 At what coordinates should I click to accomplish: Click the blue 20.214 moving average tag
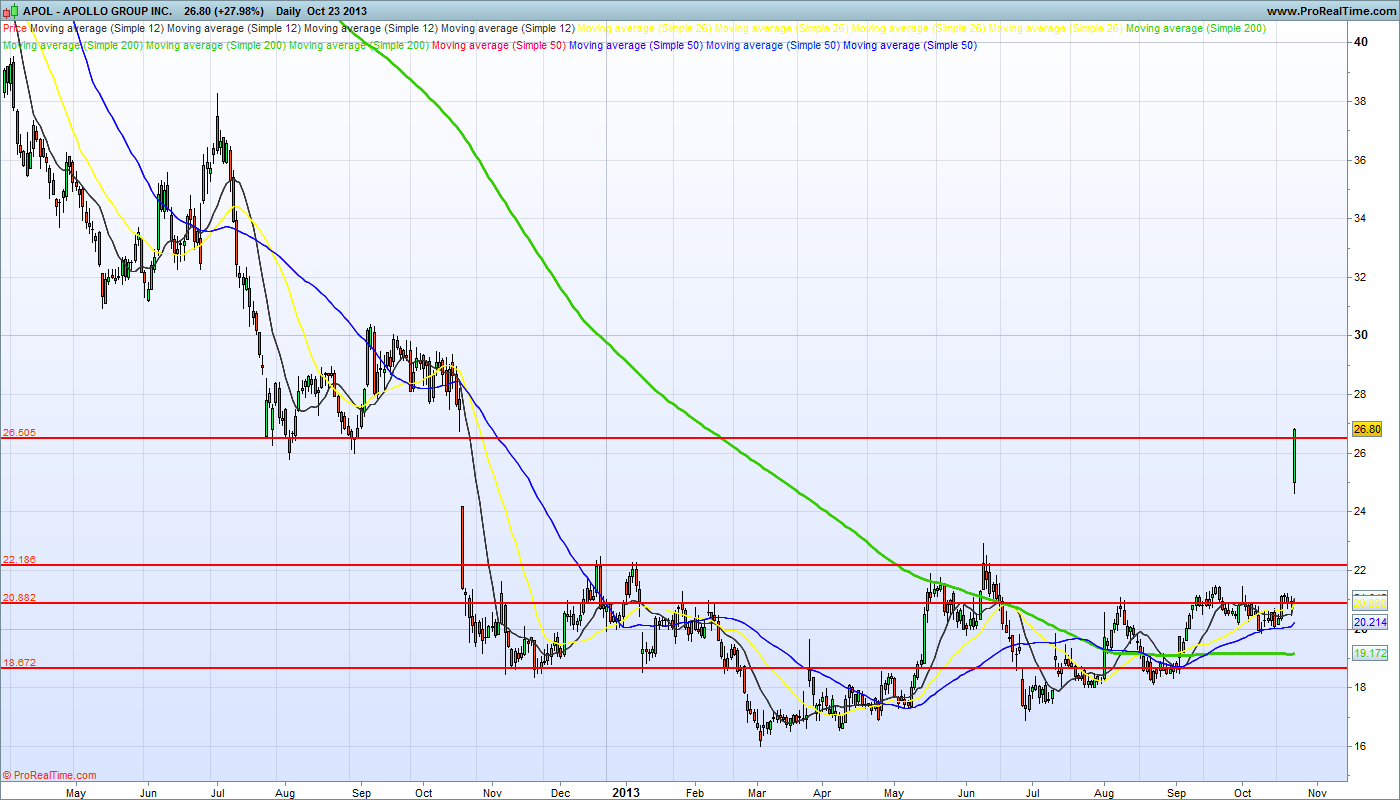click(x=1368, y=622)
